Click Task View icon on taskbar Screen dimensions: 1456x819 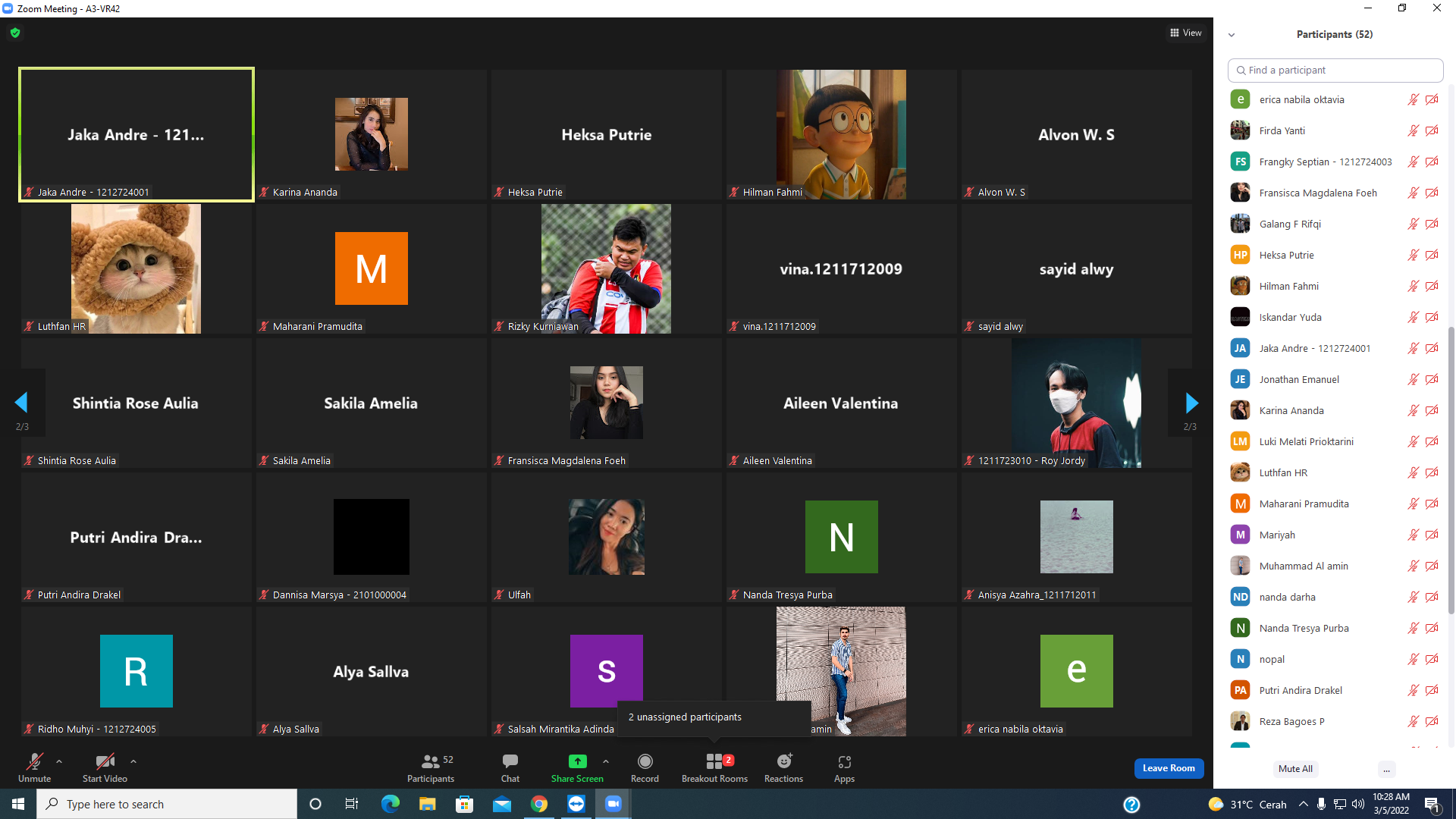(352, 804)
